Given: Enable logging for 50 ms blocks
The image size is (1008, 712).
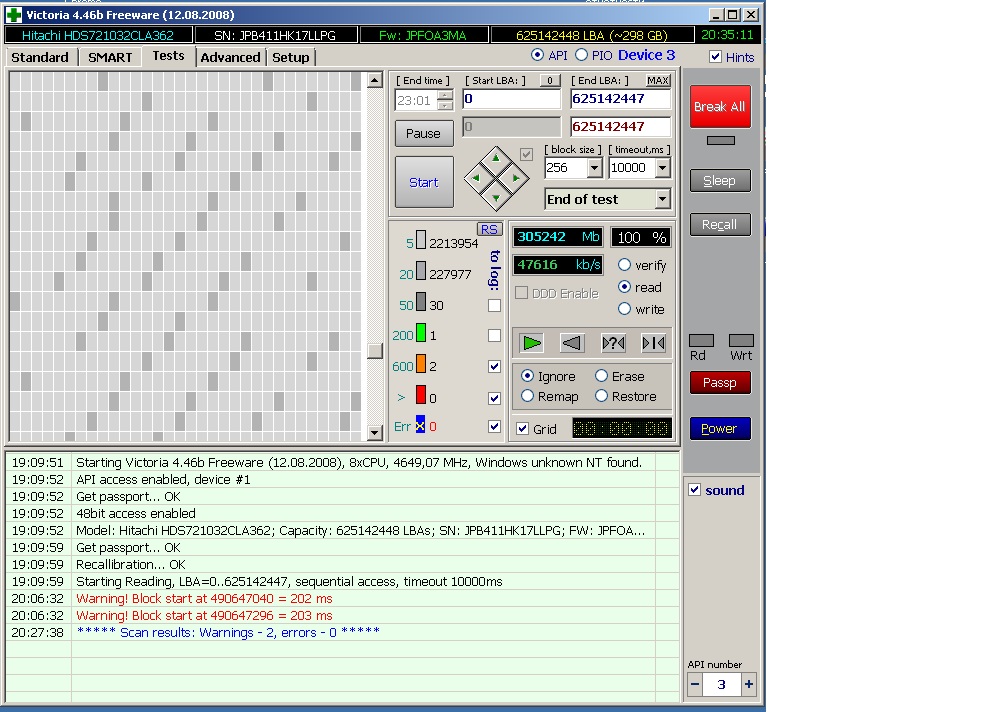Looking at the screenshot, I should click(x=494, y=305).
